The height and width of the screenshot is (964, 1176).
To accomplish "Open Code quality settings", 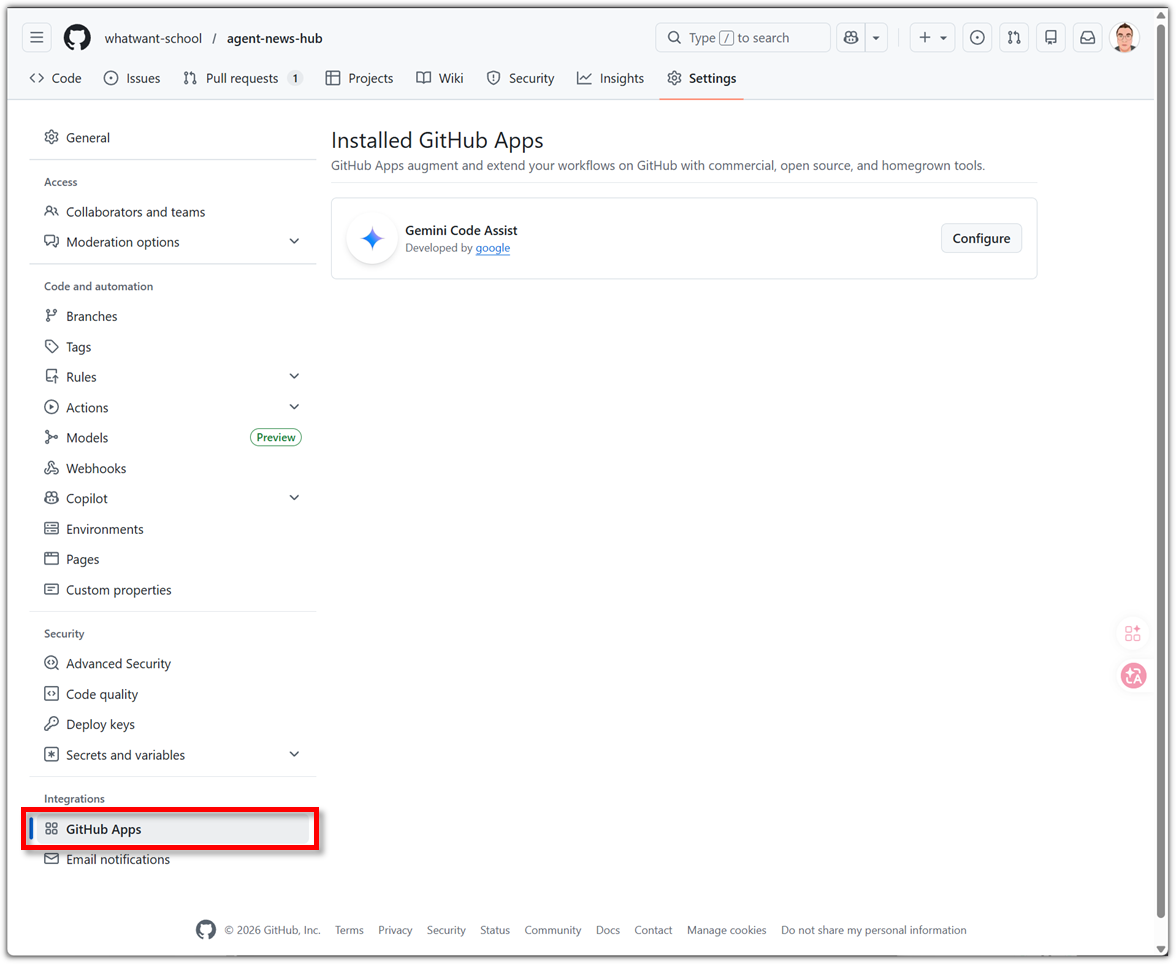I will point(172,694).
